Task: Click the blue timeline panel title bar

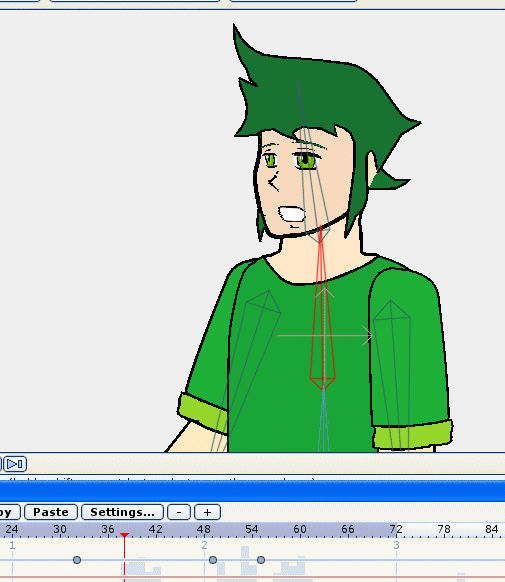Action: [x=252, y=491]
